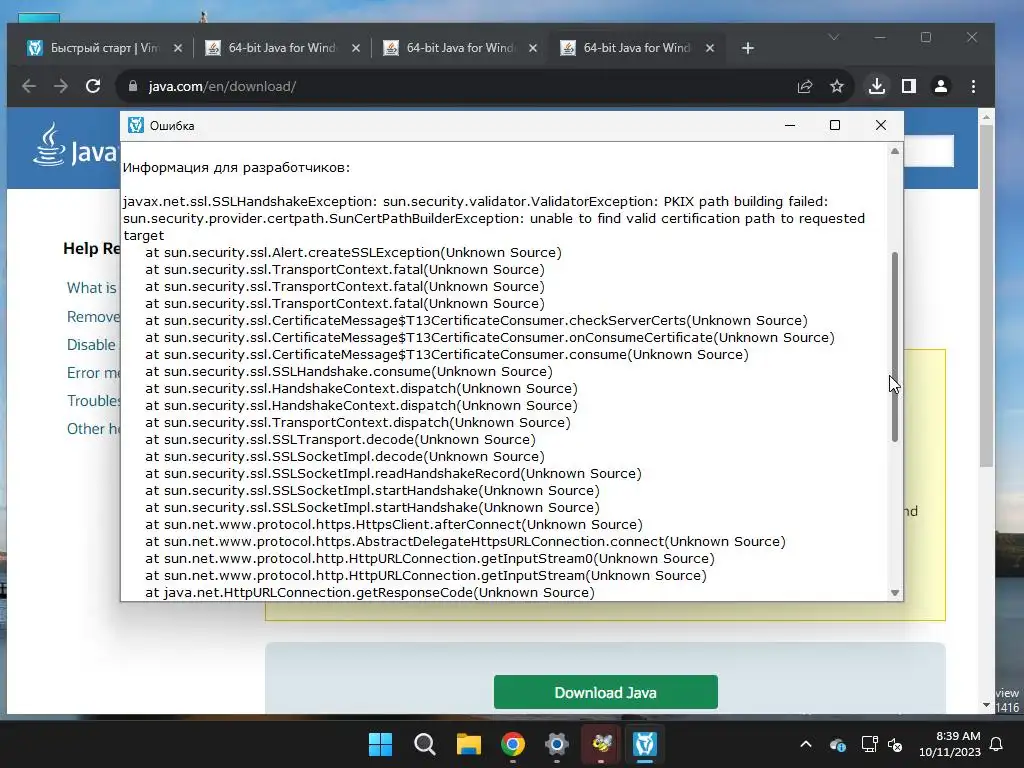
Task: Open taskbar Search
Action: tap(424, 744)
